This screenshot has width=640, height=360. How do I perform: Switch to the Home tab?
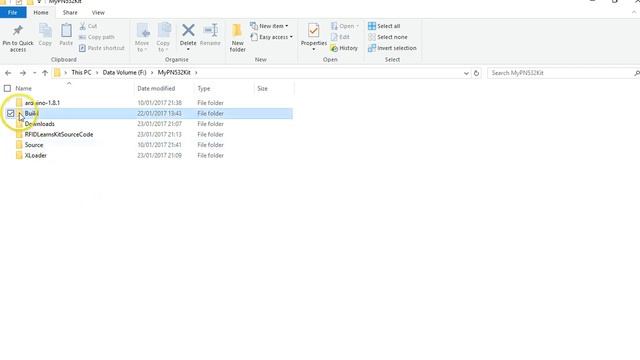tap(41, 13)
